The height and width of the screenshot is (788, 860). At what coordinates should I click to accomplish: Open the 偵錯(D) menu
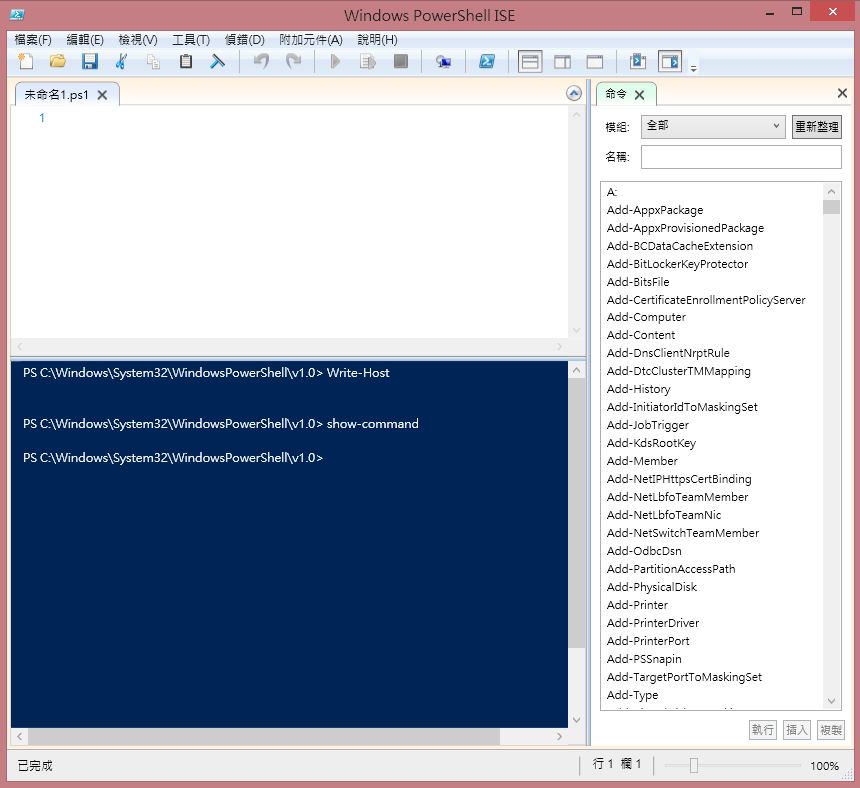coord(245,39)
